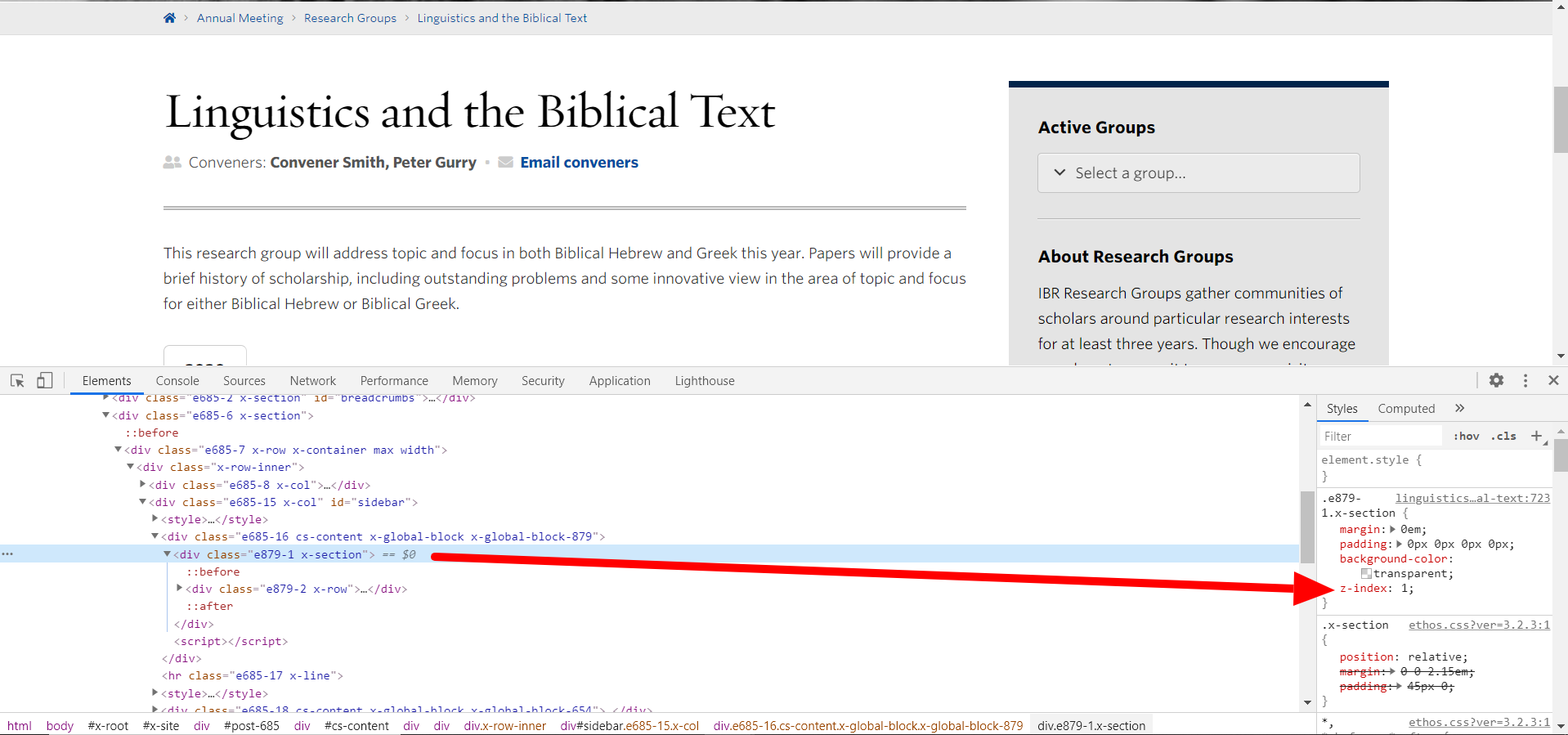
Task: Collapse the sidebar e685-15 node
Action: [142, 502]
